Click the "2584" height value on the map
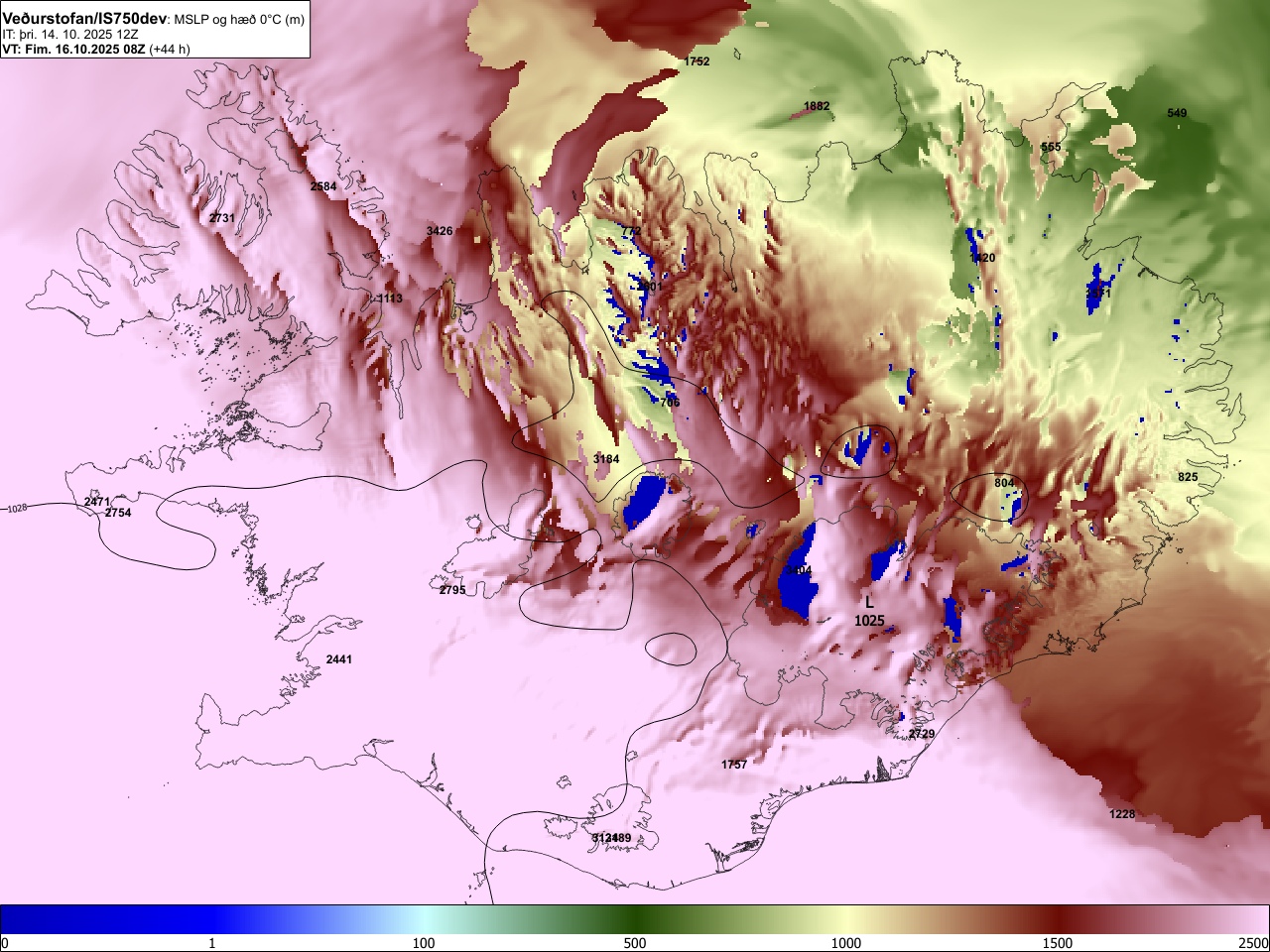This screenshot has height=952, width=1270. tap(323, 186)
